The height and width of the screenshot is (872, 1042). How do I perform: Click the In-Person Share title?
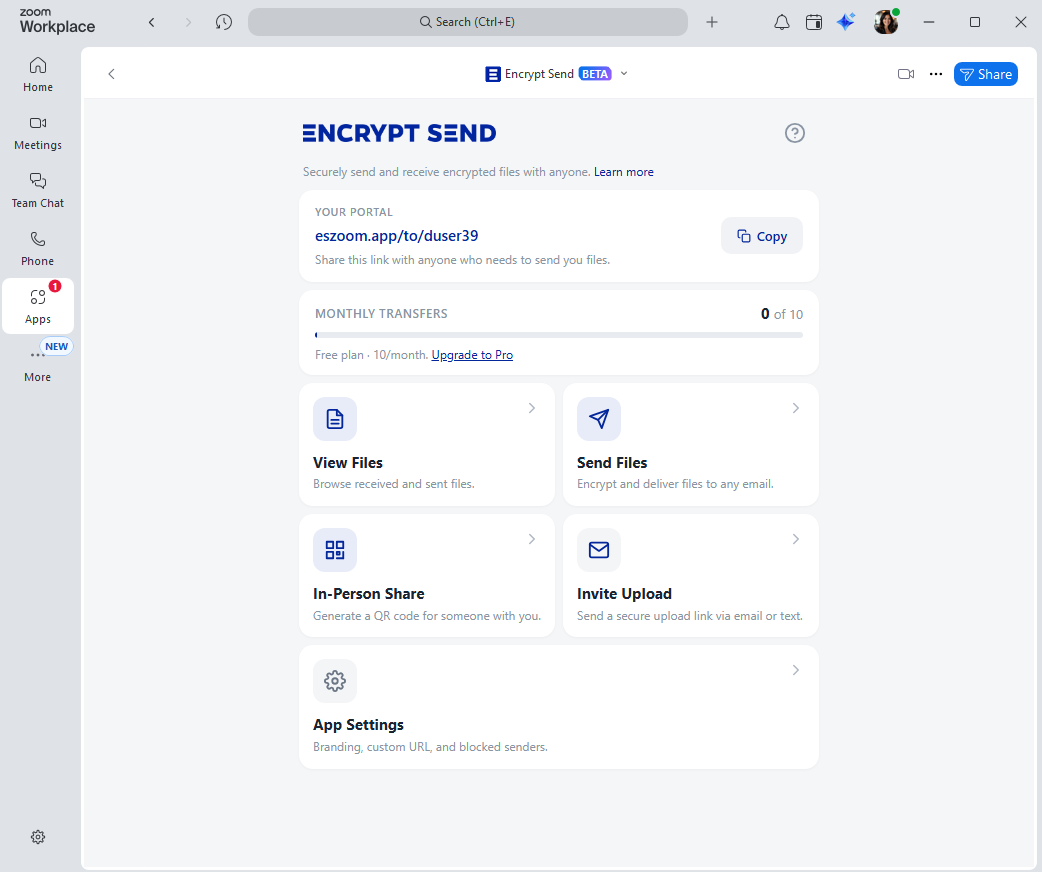[x=369, y=594]
